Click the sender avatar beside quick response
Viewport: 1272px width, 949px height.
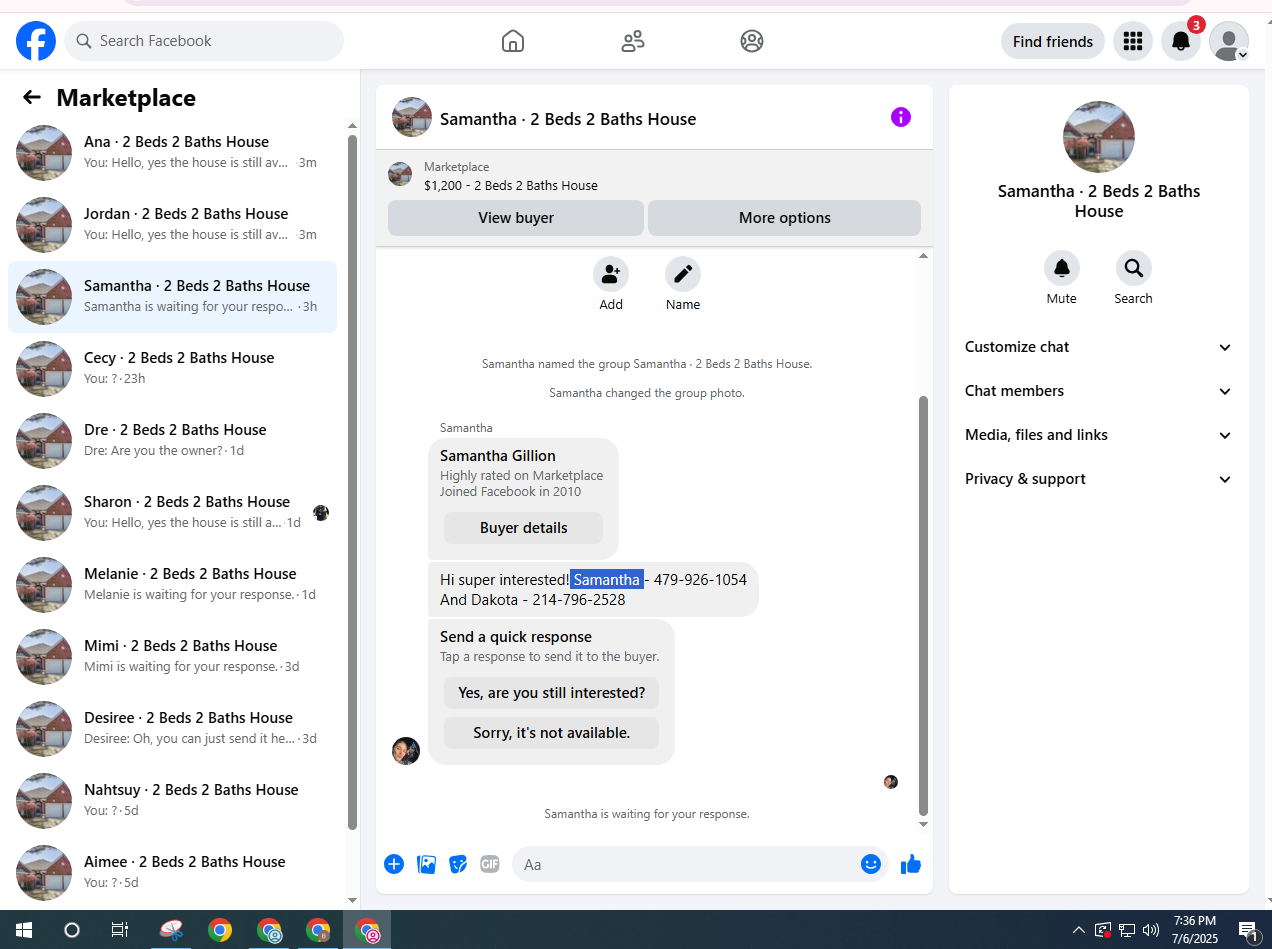tap(406, 751)
